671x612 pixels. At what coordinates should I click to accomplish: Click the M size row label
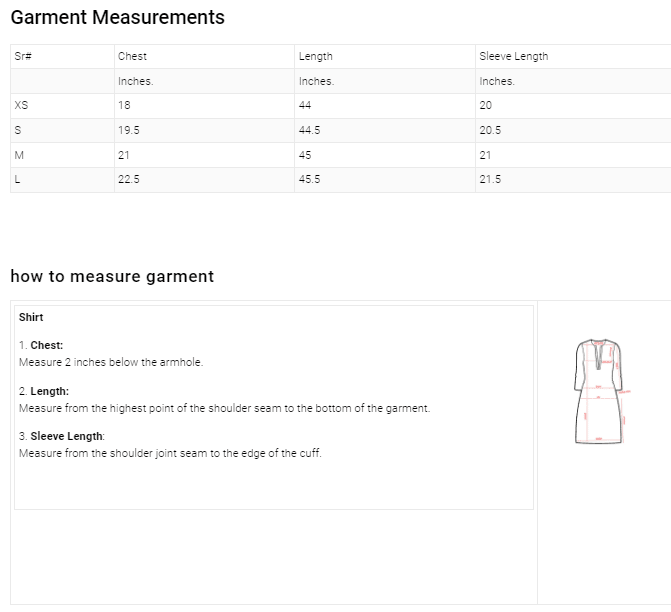coord(18,155)
